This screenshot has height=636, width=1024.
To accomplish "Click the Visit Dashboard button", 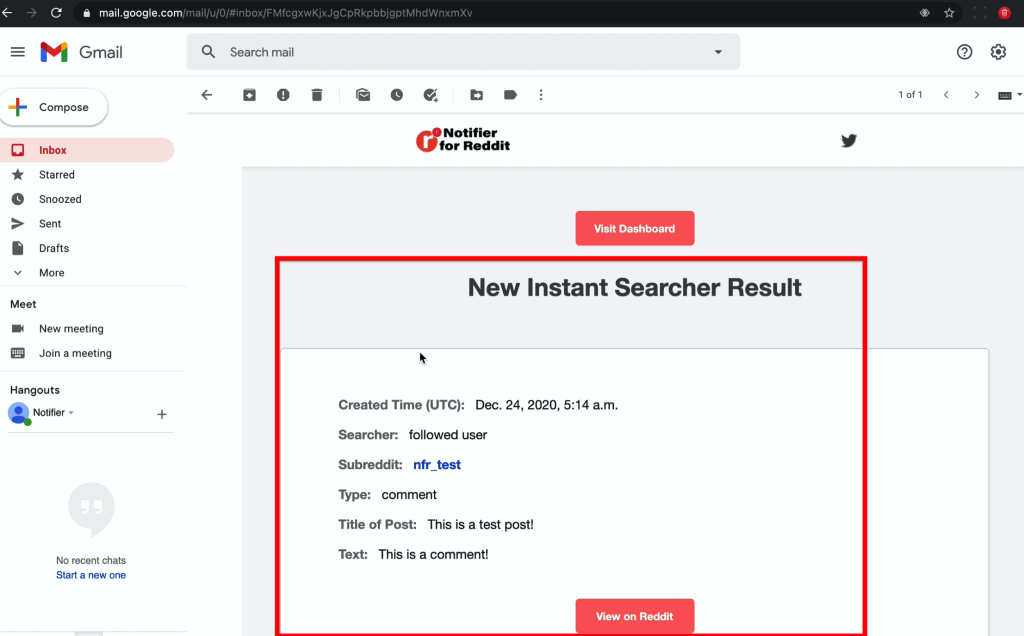I will point(634,229).
